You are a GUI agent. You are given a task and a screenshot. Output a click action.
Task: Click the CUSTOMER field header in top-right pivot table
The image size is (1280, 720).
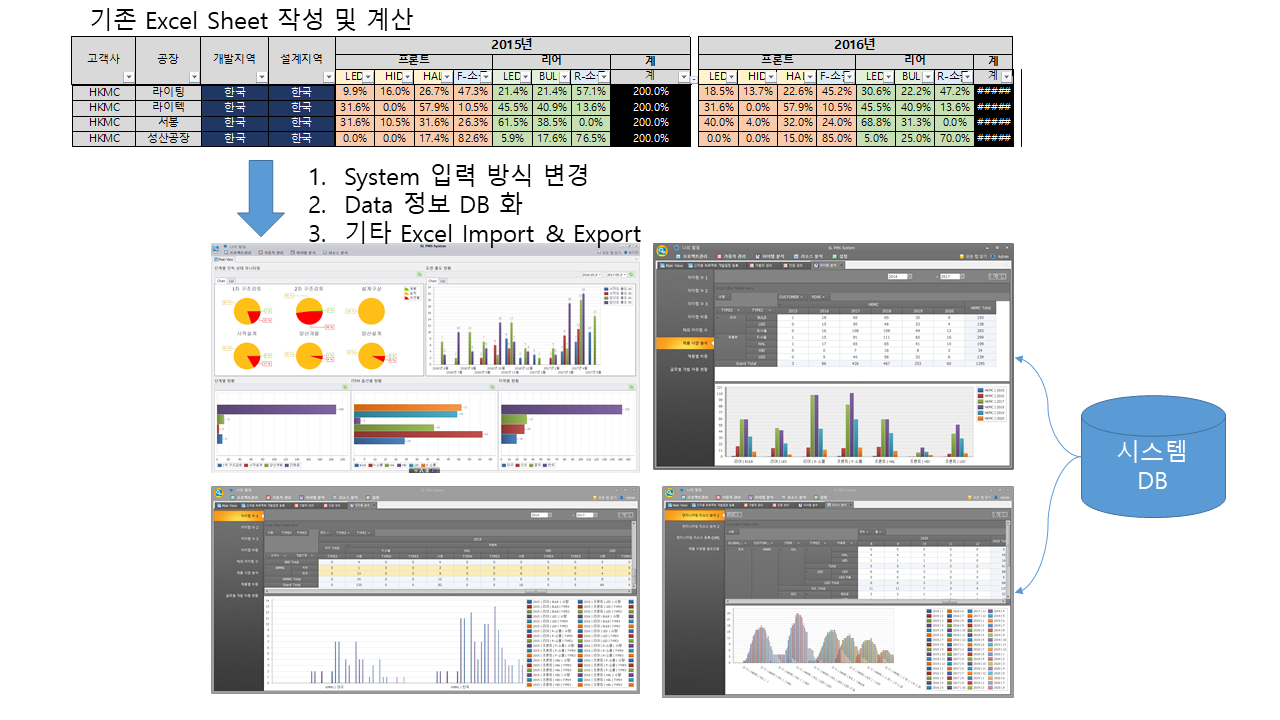(x=790, y=296)
